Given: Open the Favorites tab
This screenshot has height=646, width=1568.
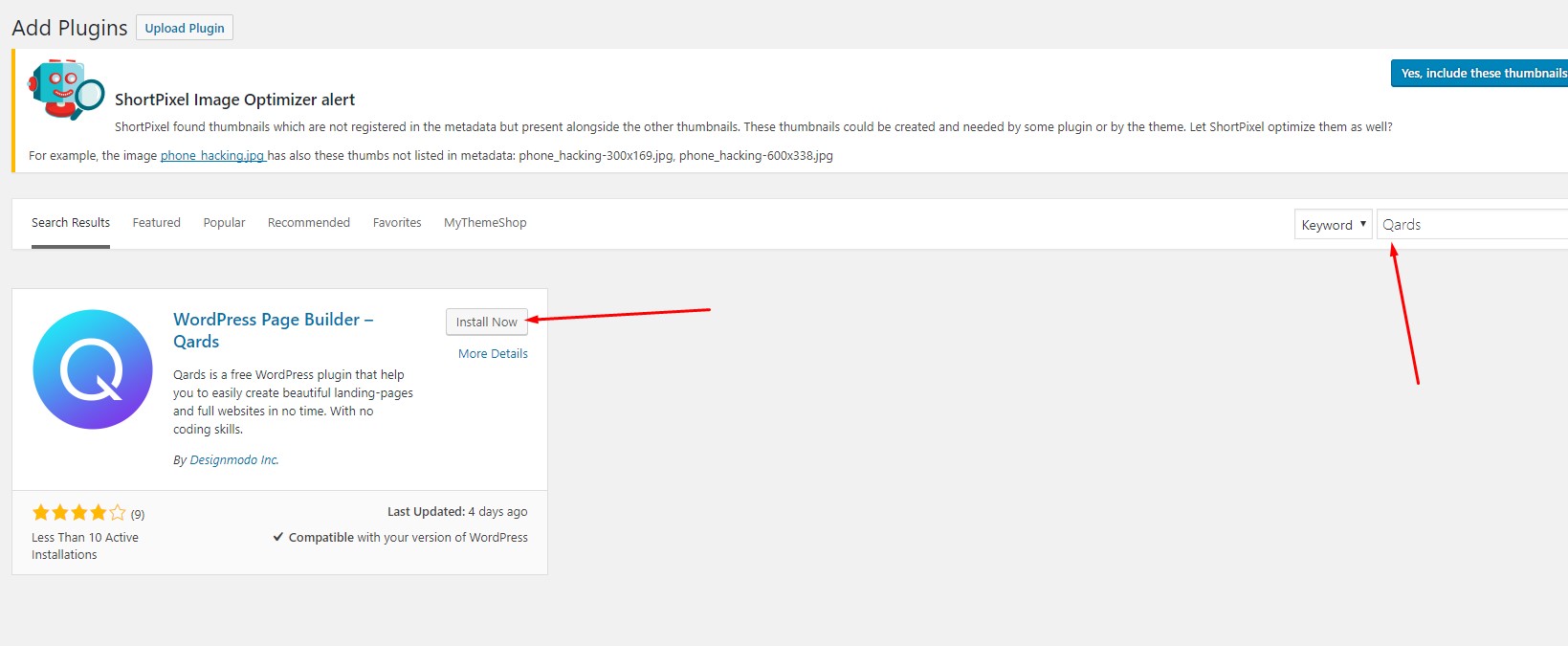Looking at the screenshot, I should 397,223.
